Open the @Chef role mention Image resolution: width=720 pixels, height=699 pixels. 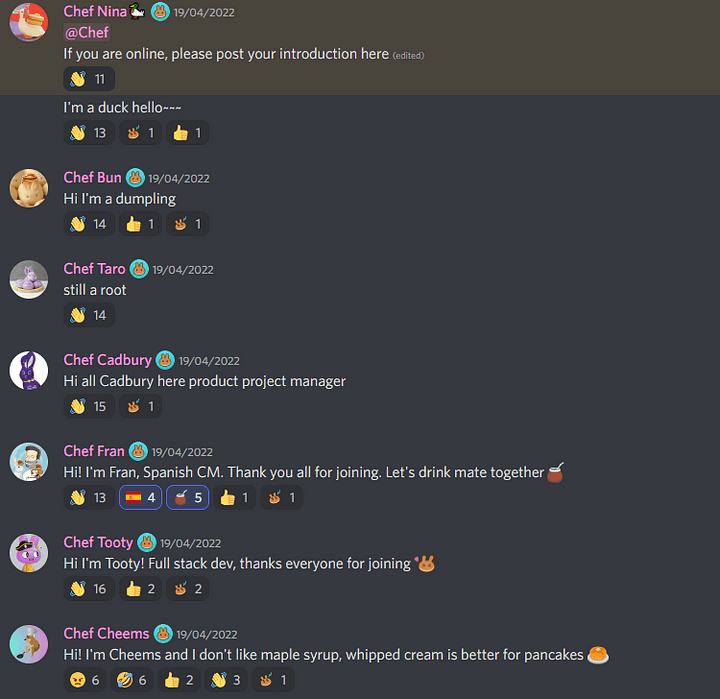(x=87, y=33)
